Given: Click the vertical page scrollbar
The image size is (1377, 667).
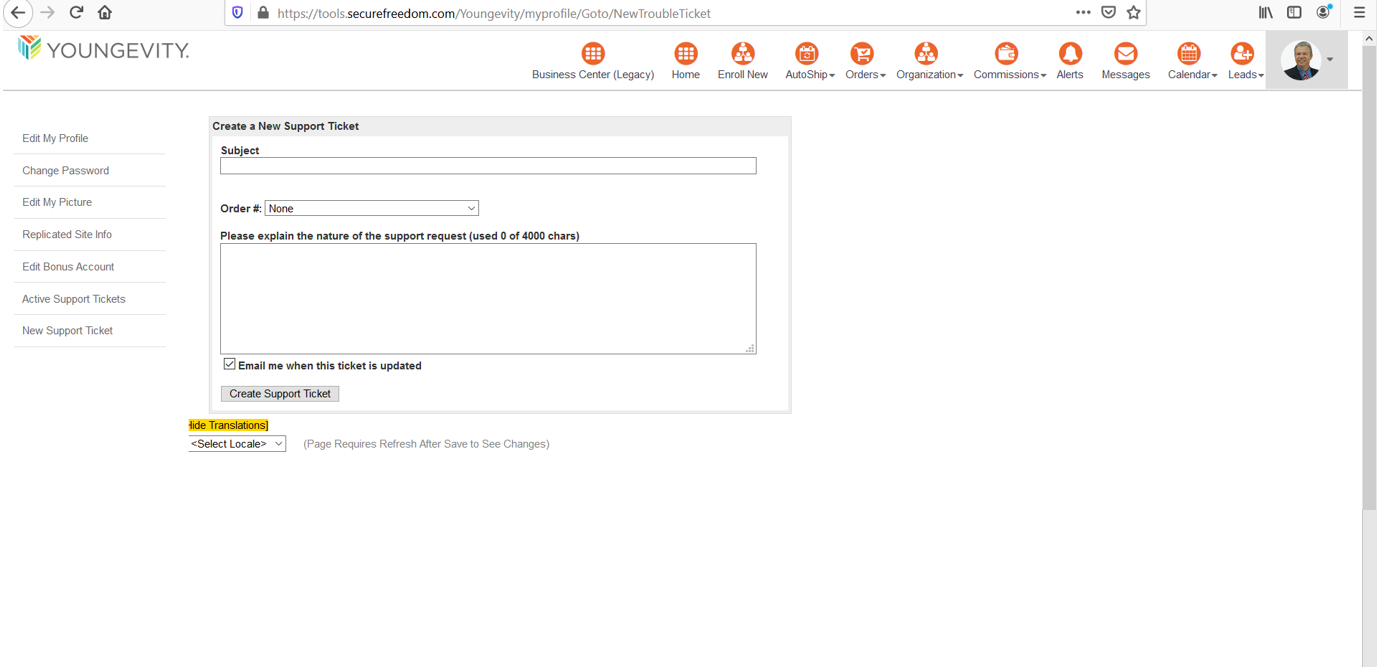Looking at the screenshot, I should point(1369,300).
